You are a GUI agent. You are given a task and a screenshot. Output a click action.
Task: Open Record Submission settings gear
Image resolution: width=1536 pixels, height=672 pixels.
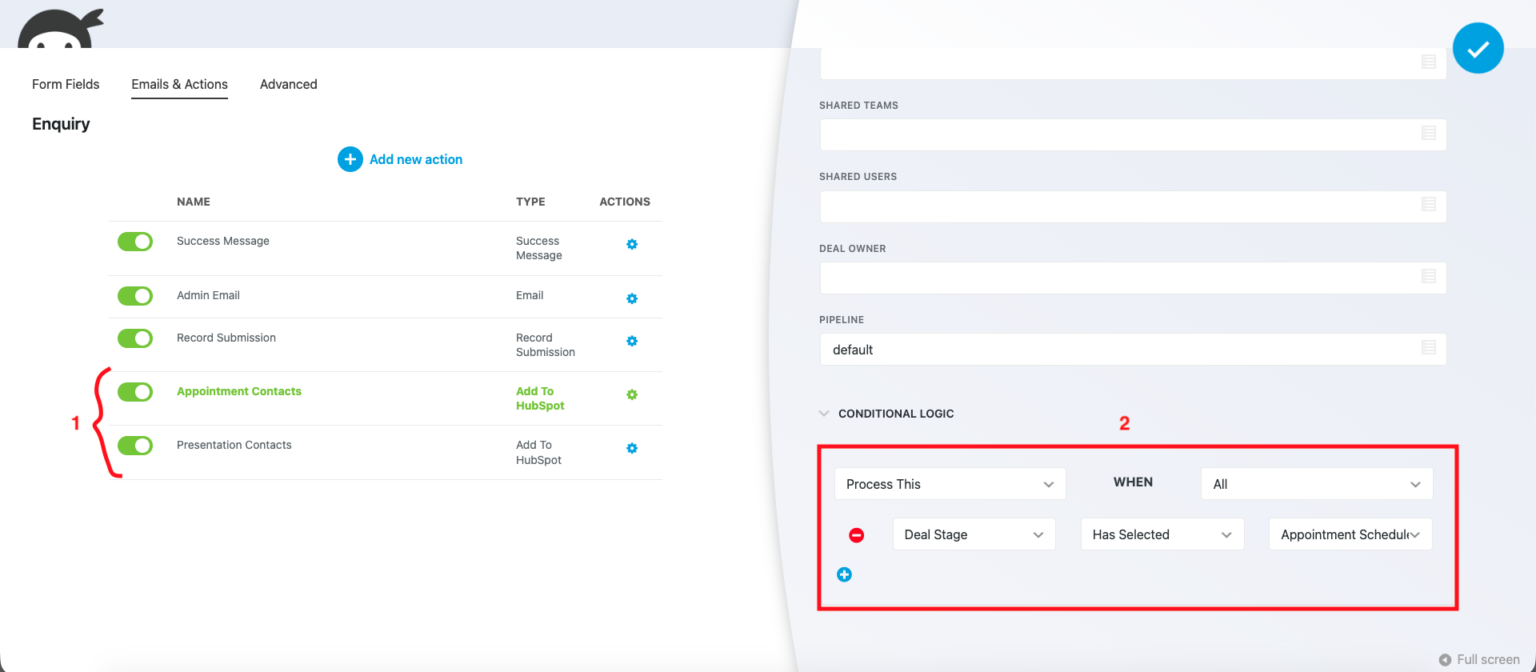(x=632, y=341)
